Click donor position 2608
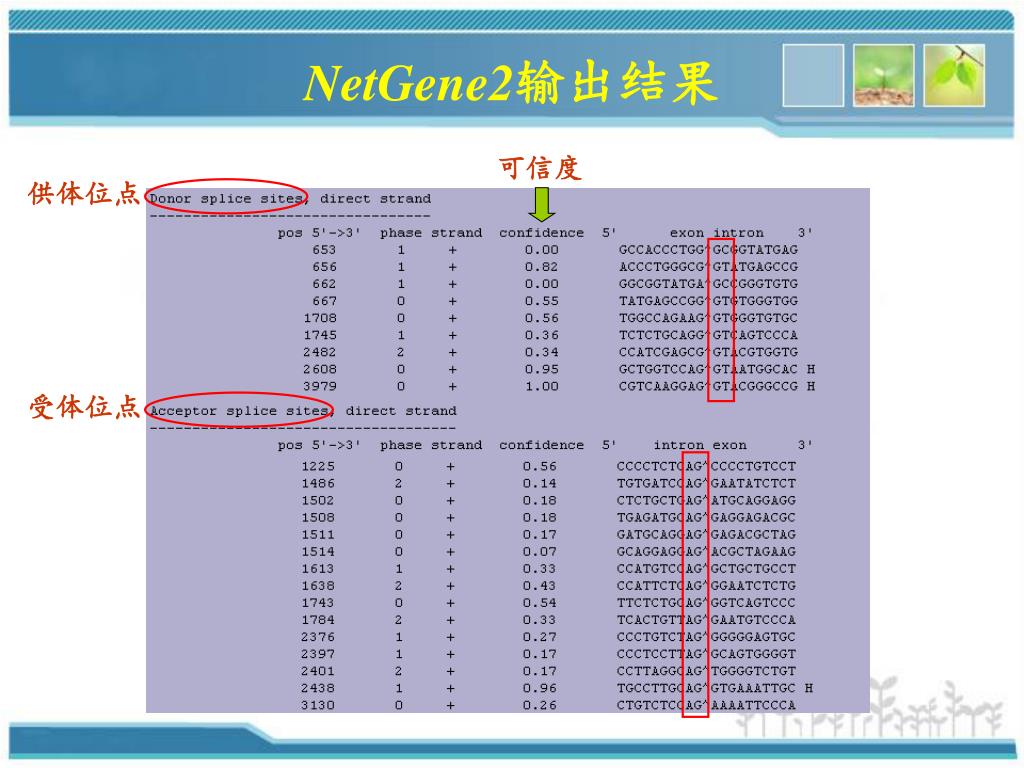Screen dimensions: 1024x768 (x=320, y=369)
